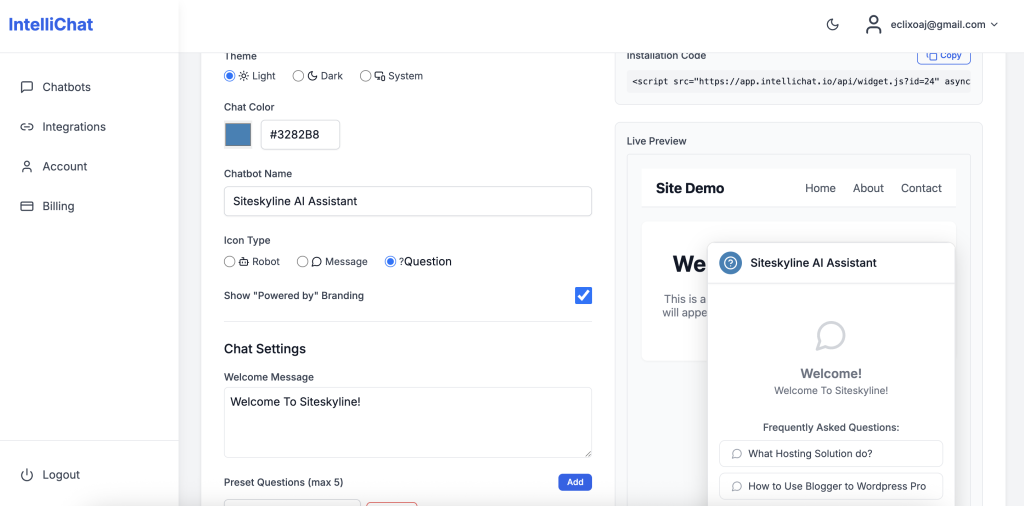Click the Logout power icon
Image resolution: width=1024 pixels, height=506 pixels.
click(x=27, y=475)
